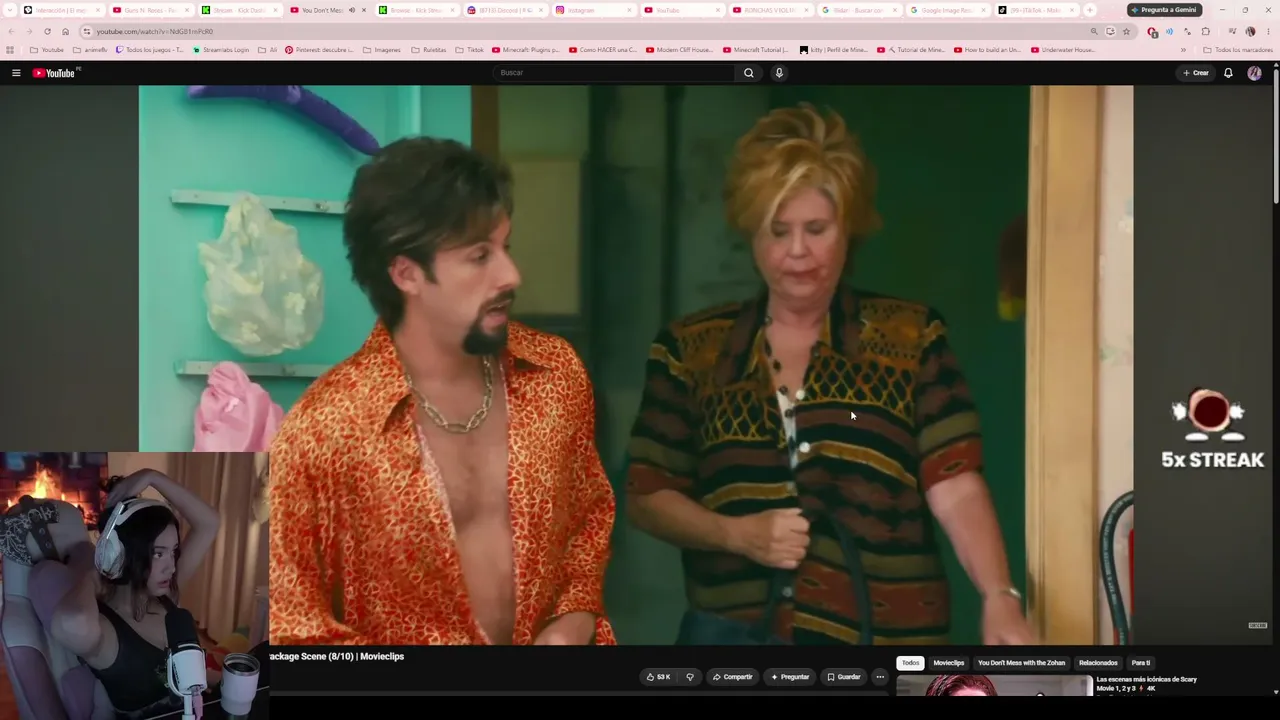The width and height of the screenshot is (1280, 720).
Task: Click in the YouTube Buscar search field
Action: click(614, 73)
